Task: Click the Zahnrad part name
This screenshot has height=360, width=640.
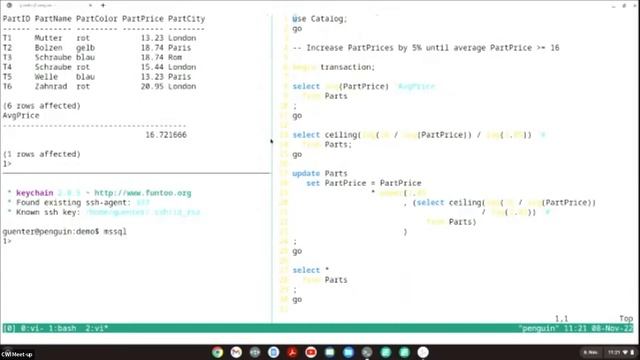Action: pyautogui.click(x=51, y=87)
